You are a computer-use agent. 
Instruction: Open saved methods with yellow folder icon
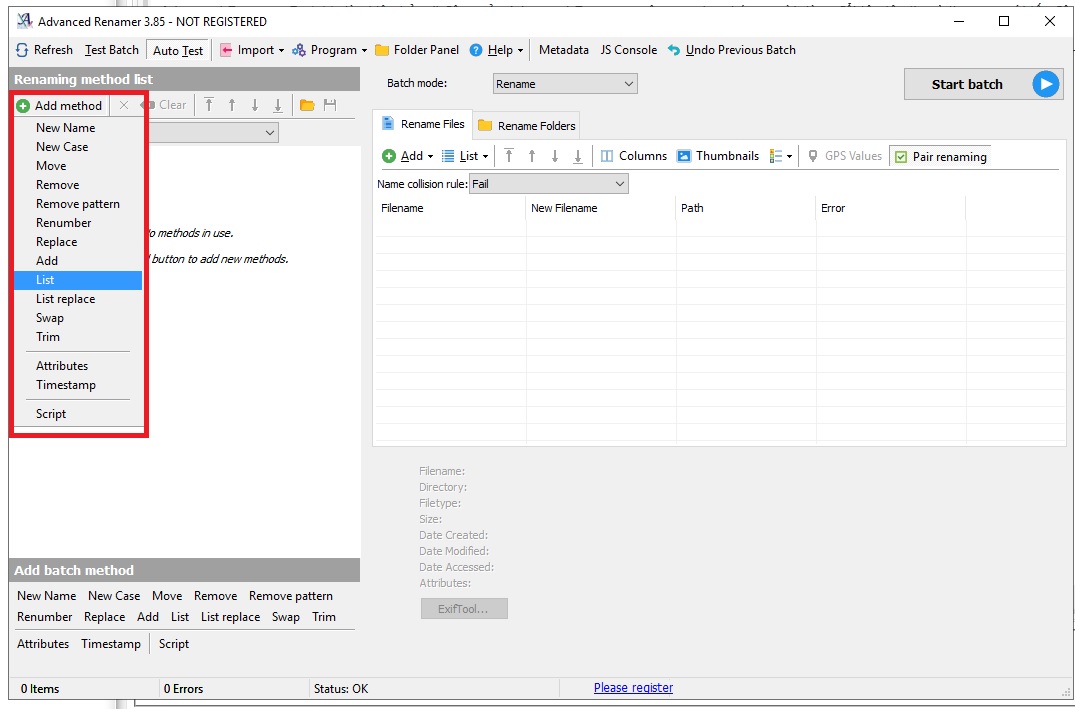pos(307,105)
